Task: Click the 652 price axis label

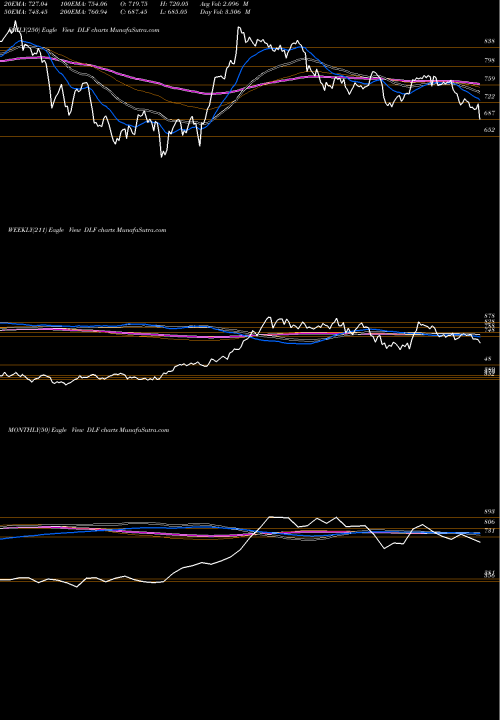Action: (489, 130)
